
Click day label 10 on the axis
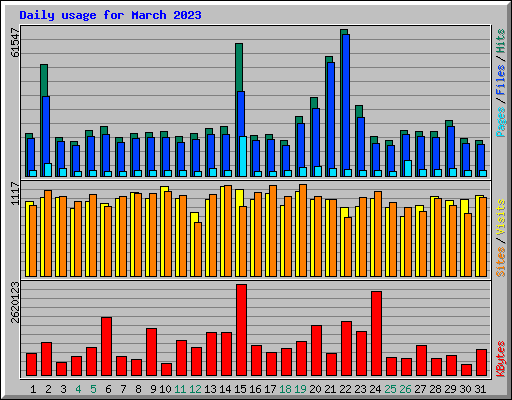tap(165, 389)
